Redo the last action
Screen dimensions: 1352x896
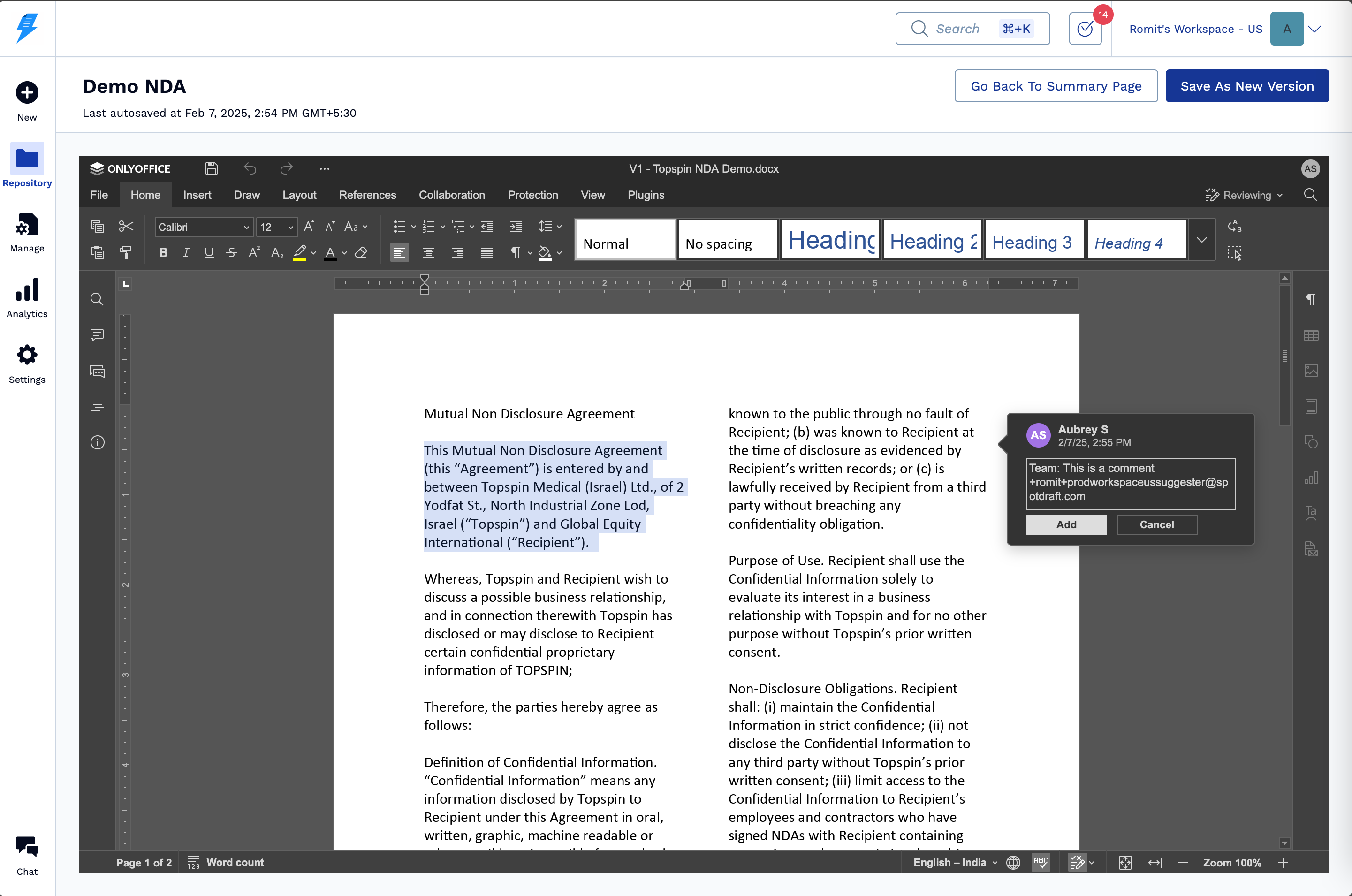tap(286, 168)
